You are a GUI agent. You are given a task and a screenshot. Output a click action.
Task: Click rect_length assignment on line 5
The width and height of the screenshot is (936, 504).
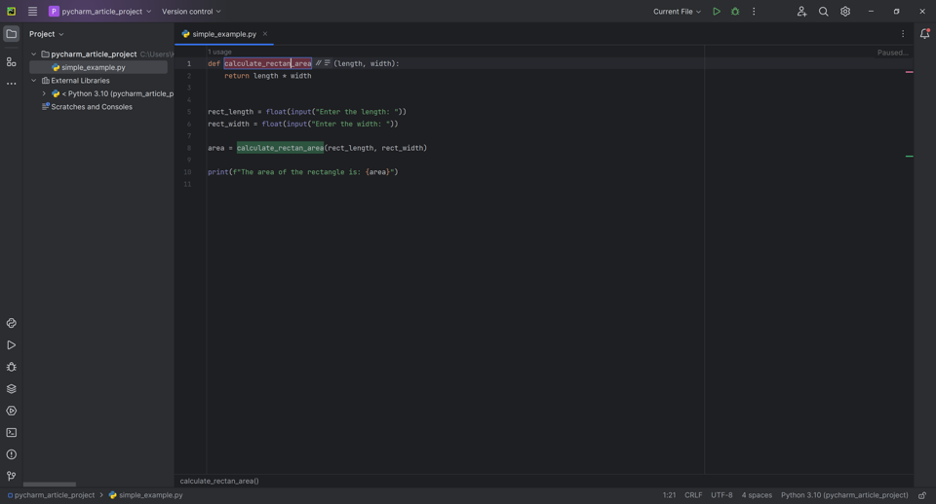tap(307, 112)
